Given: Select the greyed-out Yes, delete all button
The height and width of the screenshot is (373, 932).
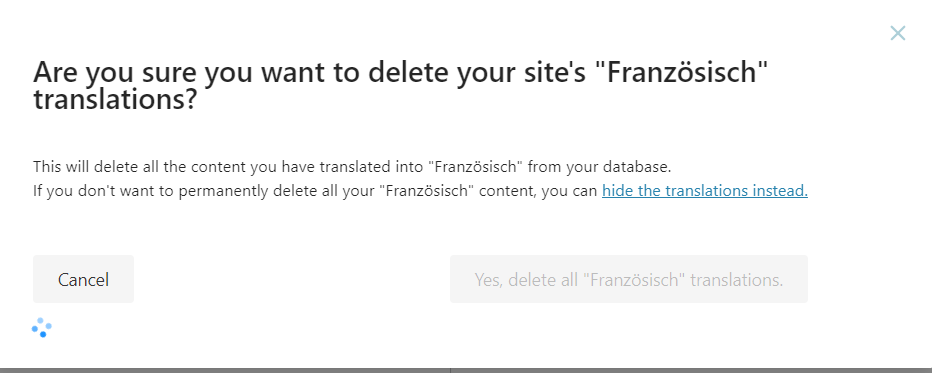Looking at the screenshot, I should (x=629, y=279).
